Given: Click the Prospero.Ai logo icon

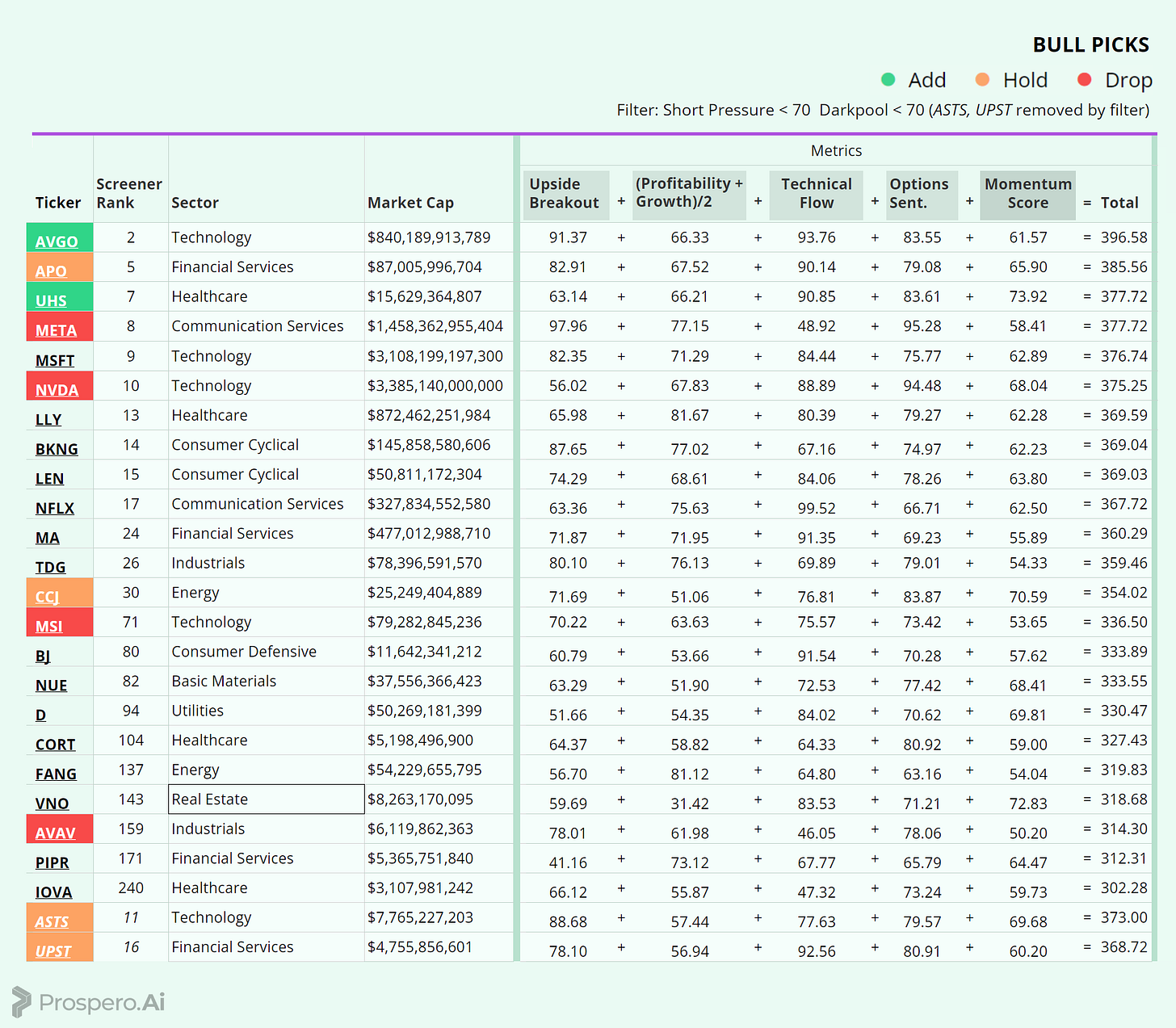Looking at the screenshot, I should [x=21, y=1002].
